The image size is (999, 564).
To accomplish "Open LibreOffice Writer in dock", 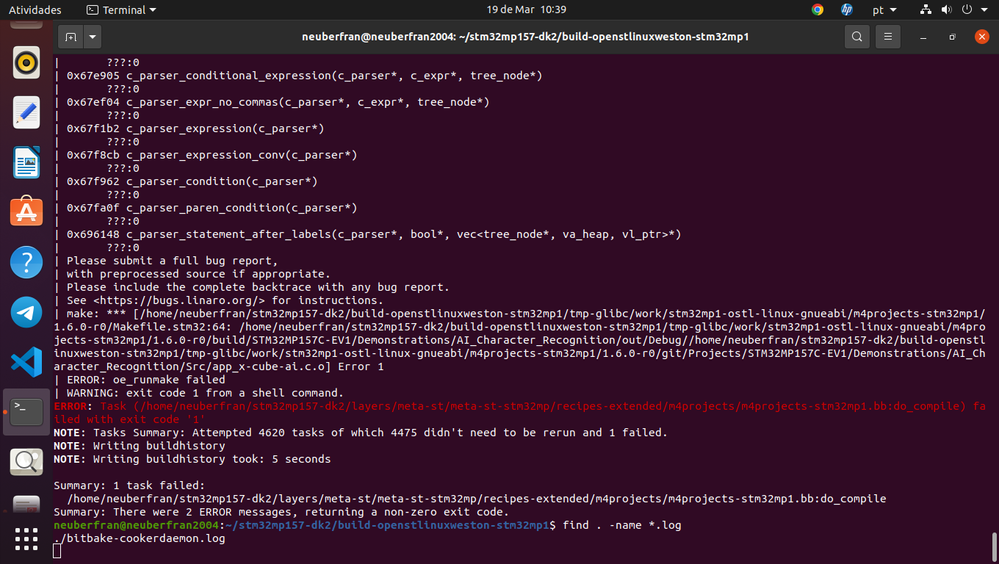I will coord(26,162).
